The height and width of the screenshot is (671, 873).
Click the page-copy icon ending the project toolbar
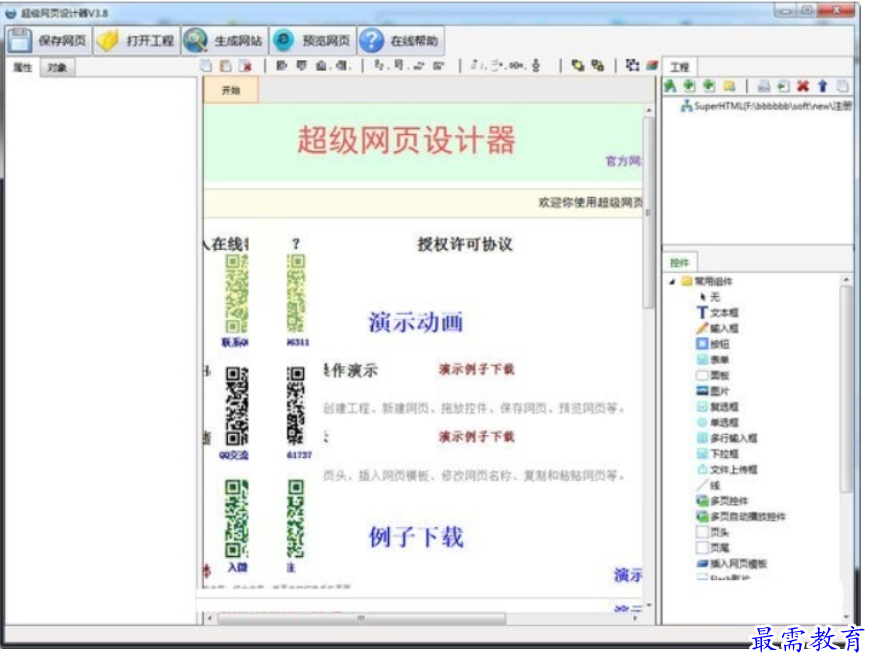(x=842, y=85)
